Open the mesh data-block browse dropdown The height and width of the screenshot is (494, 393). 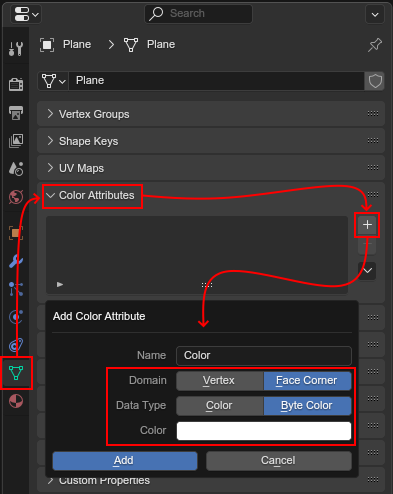(53, 81)
